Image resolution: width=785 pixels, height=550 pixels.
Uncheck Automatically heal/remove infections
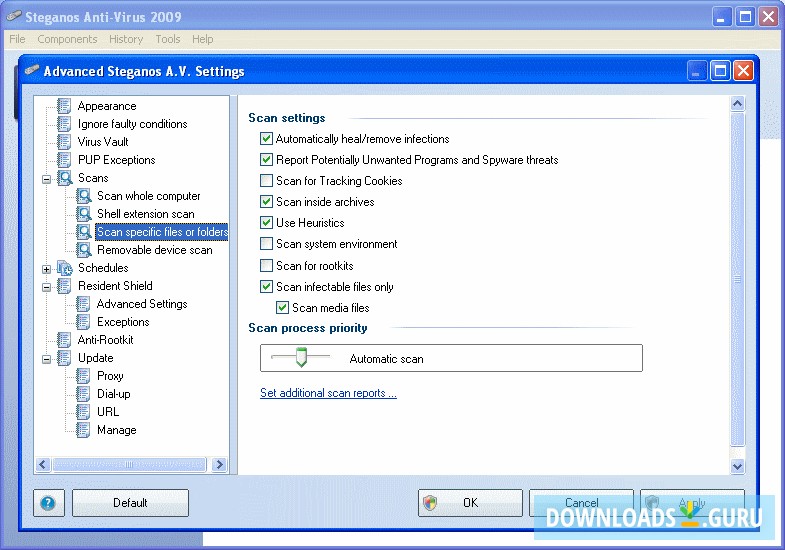point(266,139)
